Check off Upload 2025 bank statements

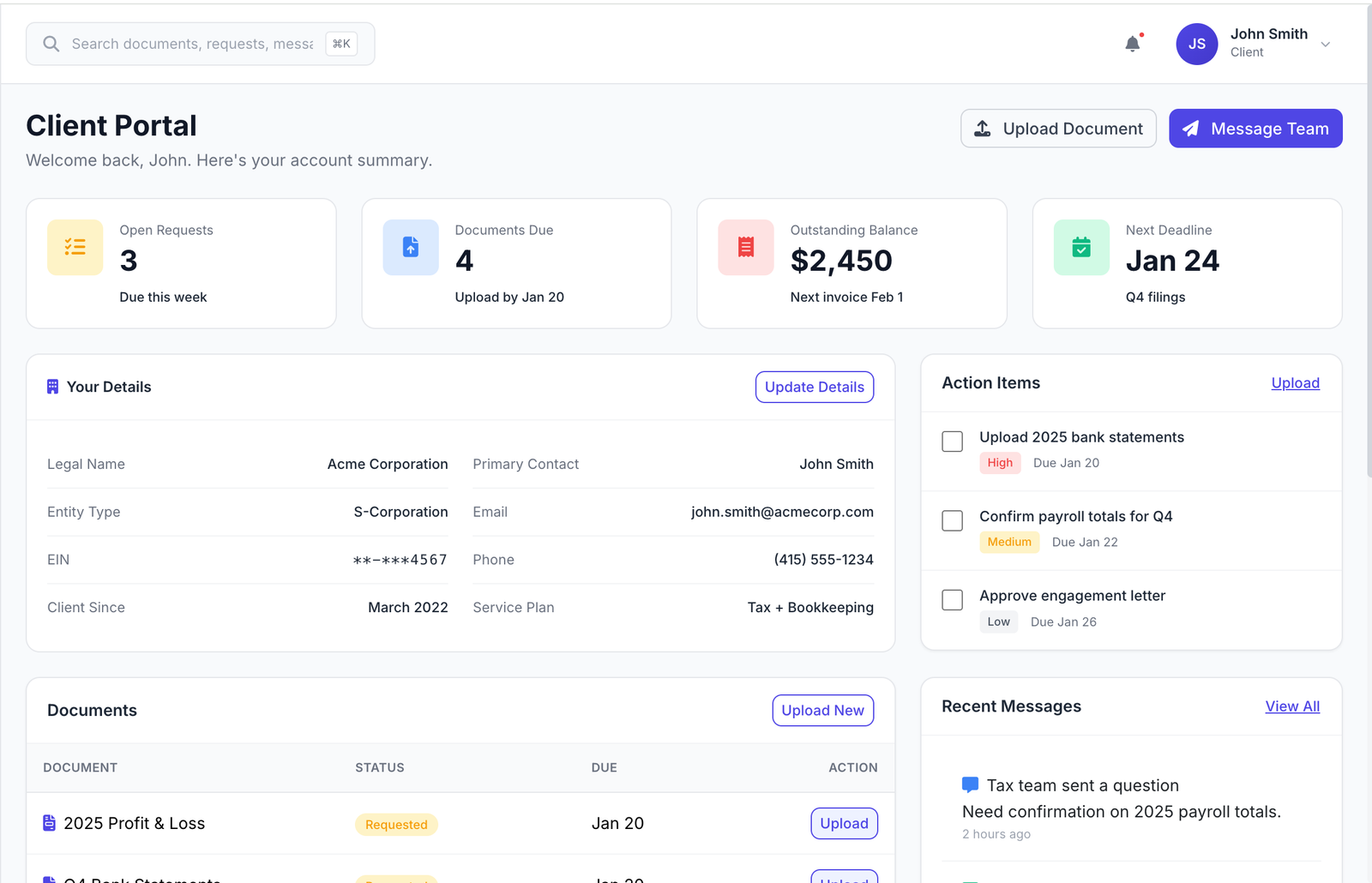[952, 441]
